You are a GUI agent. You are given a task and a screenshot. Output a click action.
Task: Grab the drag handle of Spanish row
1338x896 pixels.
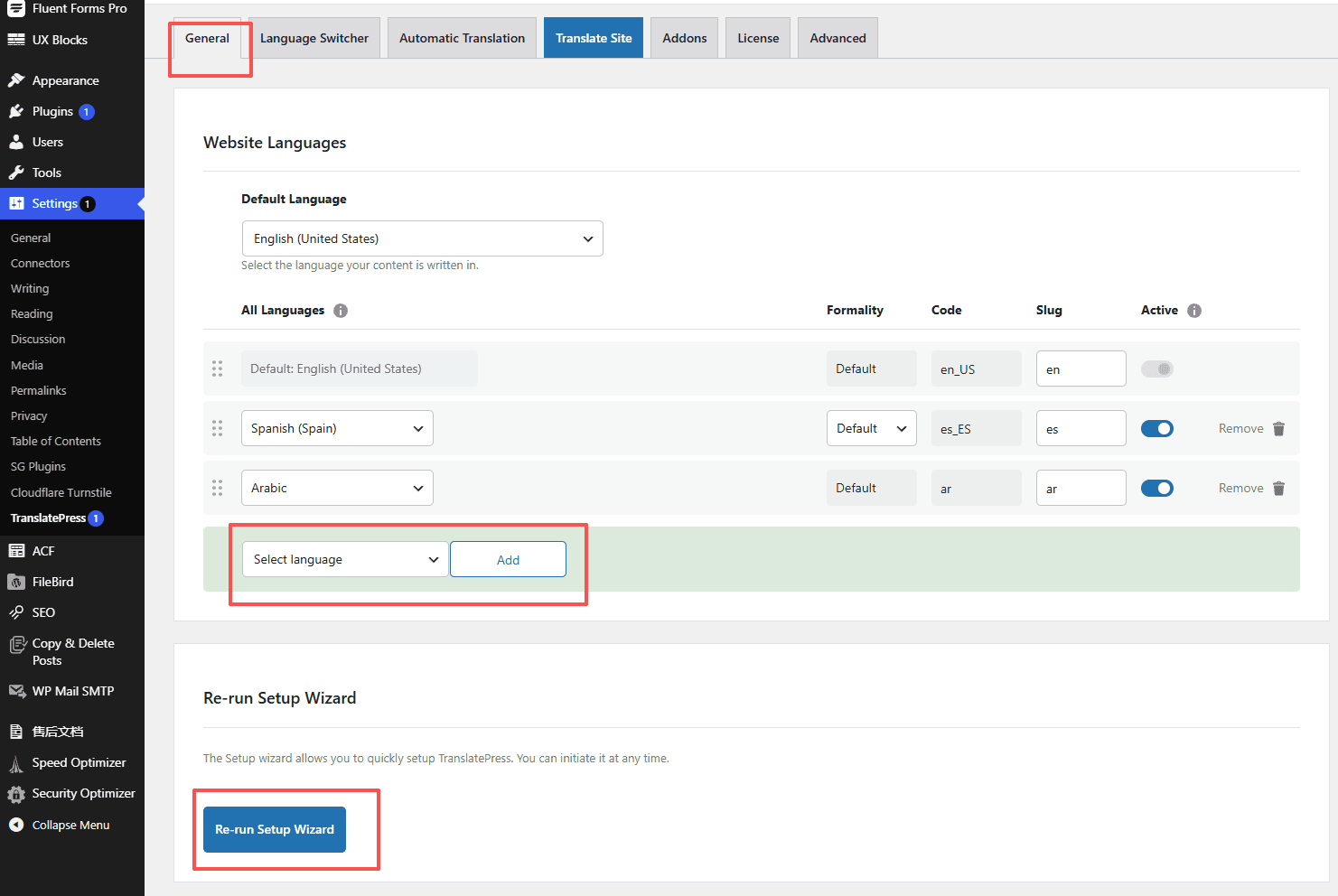pos(217,428)
